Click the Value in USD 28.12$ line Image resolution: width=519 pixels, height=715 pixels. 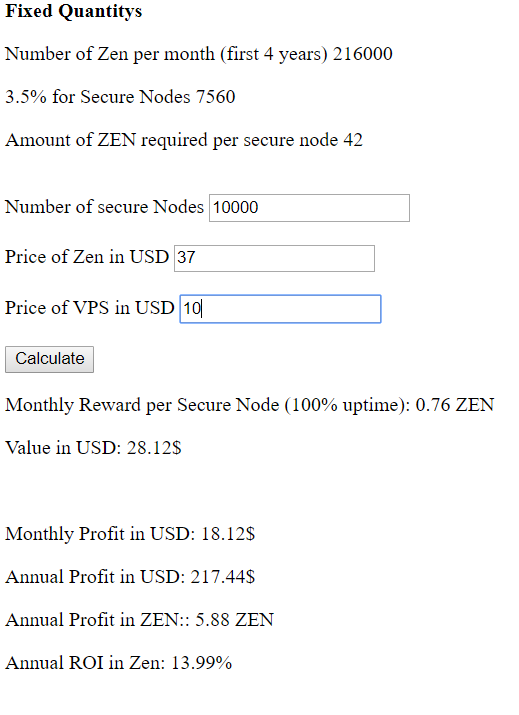click(93, 448)
